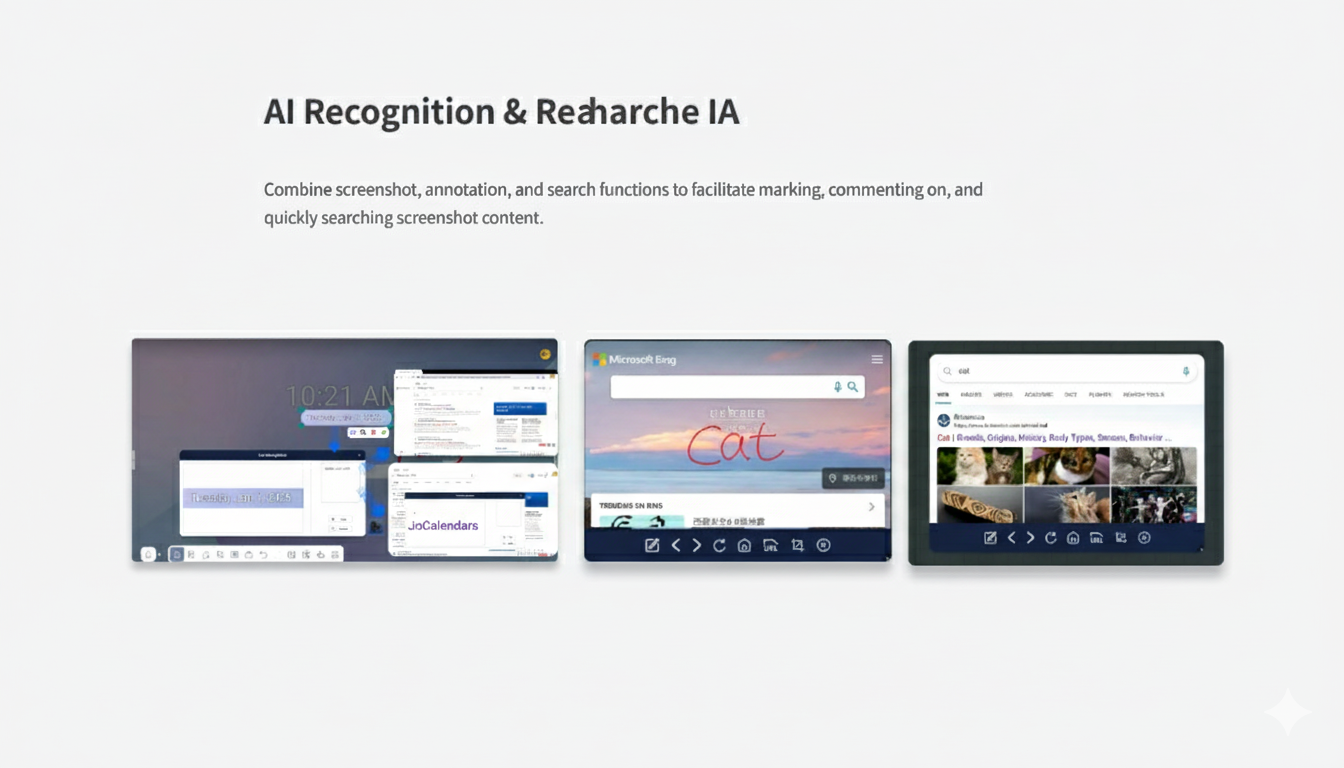
Task: Select the third tab in cat search results
Action: pyautogui.click(x=1003, y=395)
